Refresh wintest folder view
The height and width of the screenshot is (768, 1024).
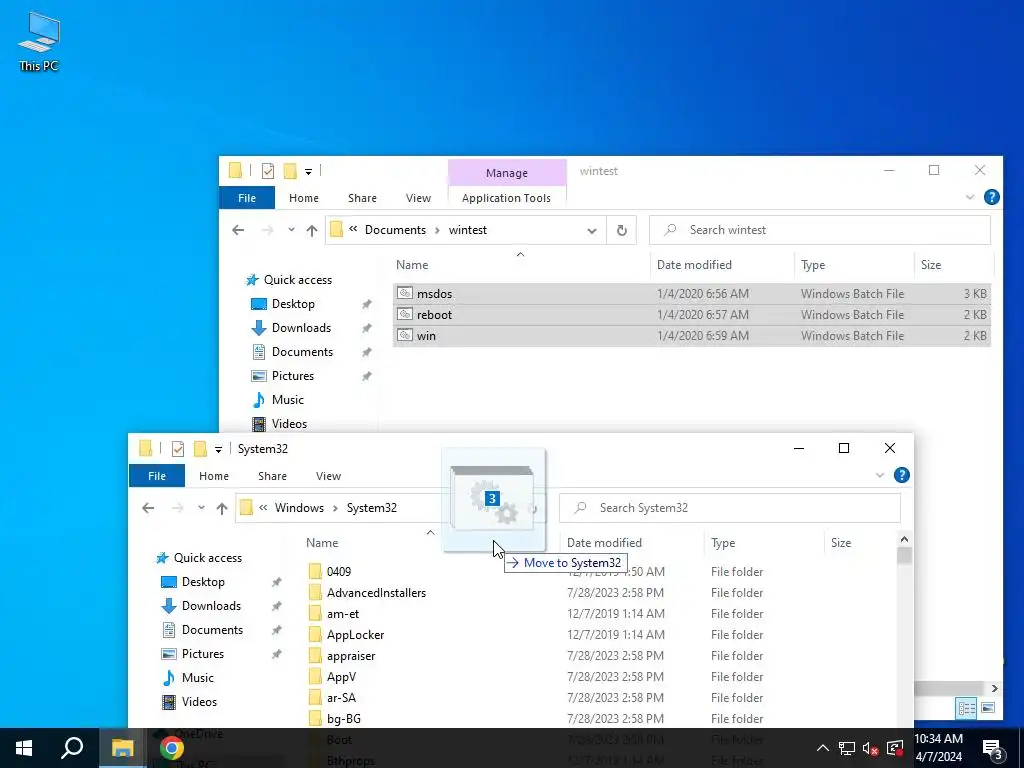tap(622, 230)
